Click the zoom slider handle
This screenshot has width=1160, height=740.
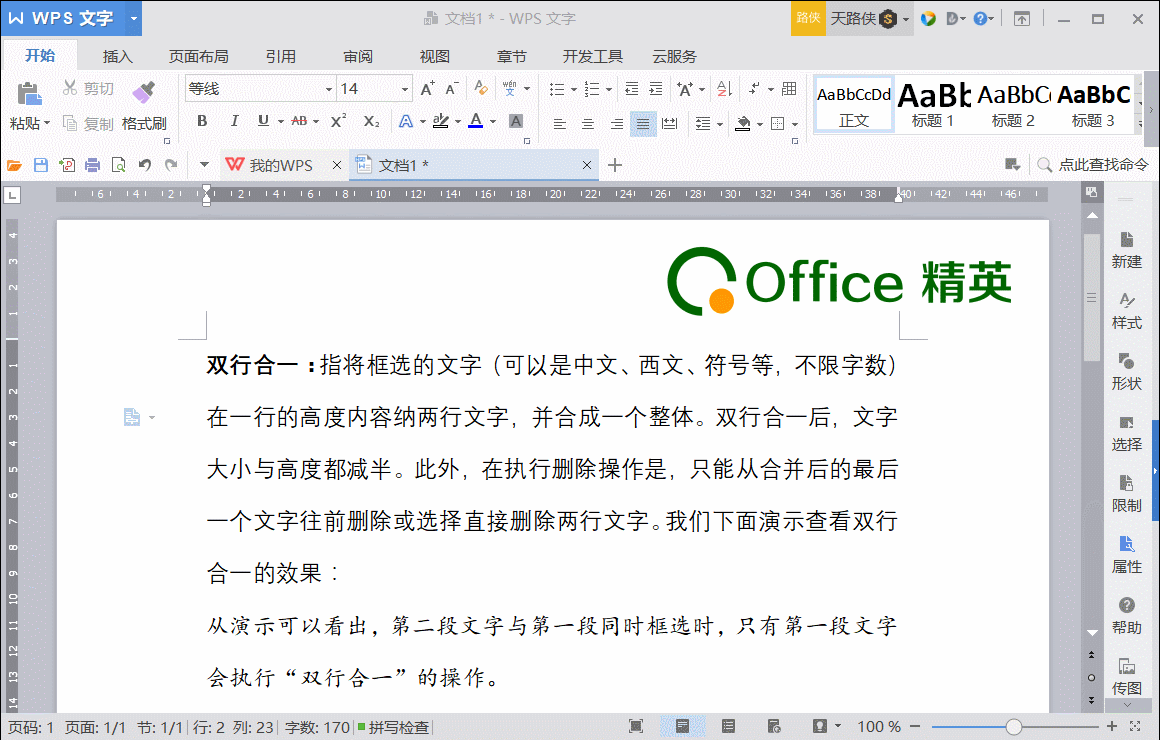(1014, 727)
